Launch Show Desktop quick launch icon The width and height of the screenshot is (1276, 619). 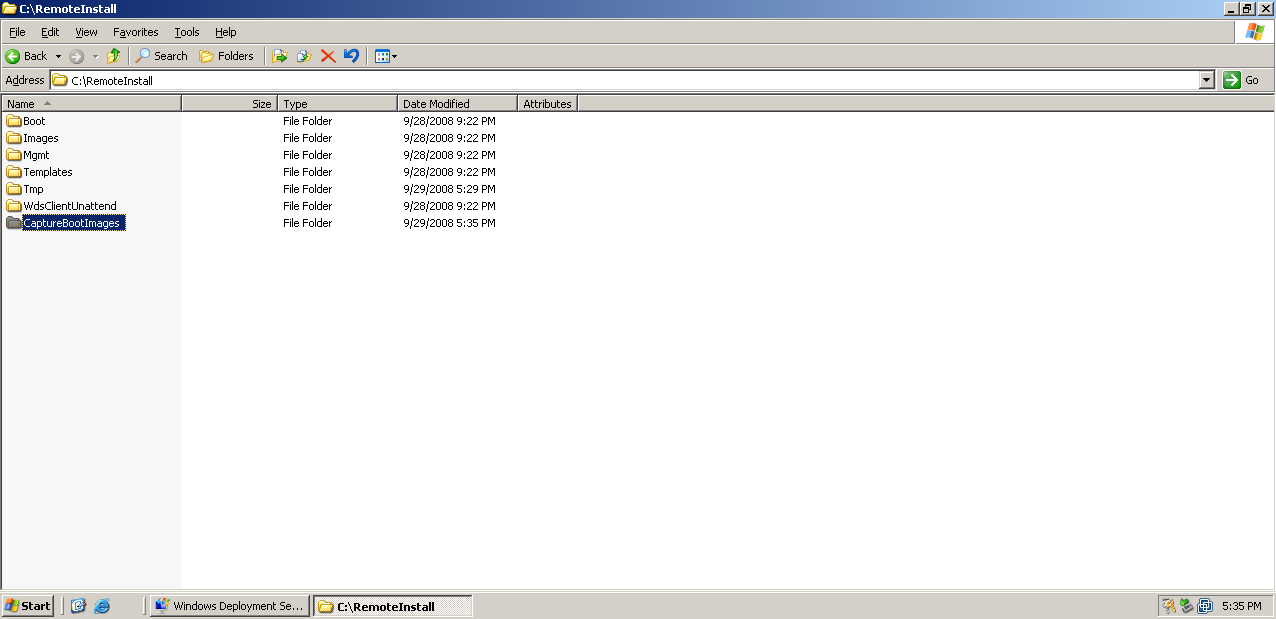click(x=78, y=606)
